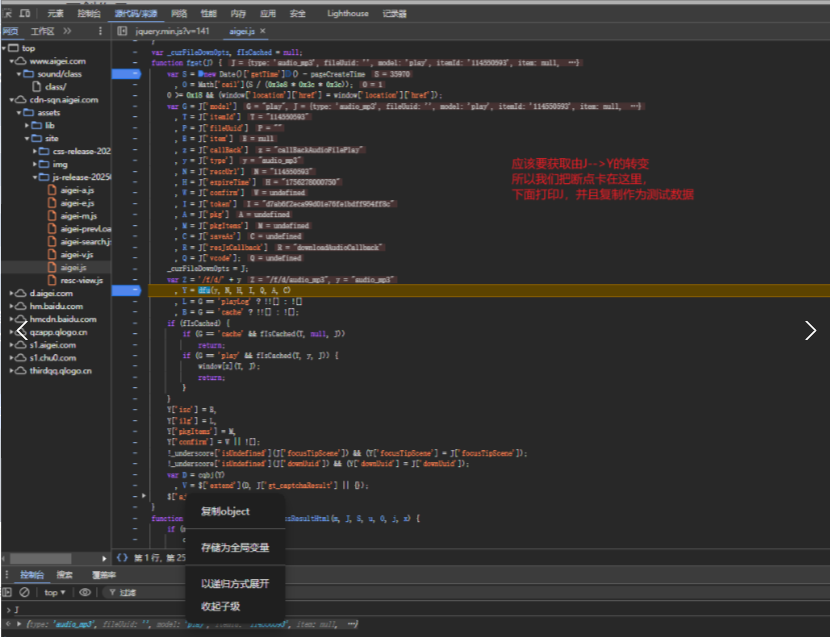Expand the logged J object in console
The height and width of the screenshot is (637, 830).
coord(19,624)
